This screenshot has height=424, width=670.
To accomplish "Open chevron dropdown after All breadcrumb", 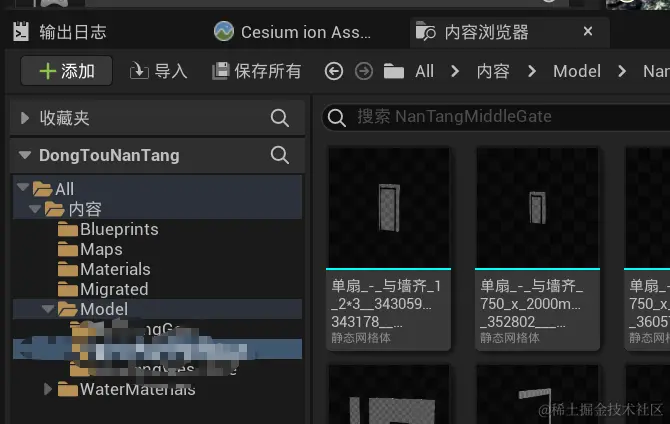I will click(x=455, y=71).
